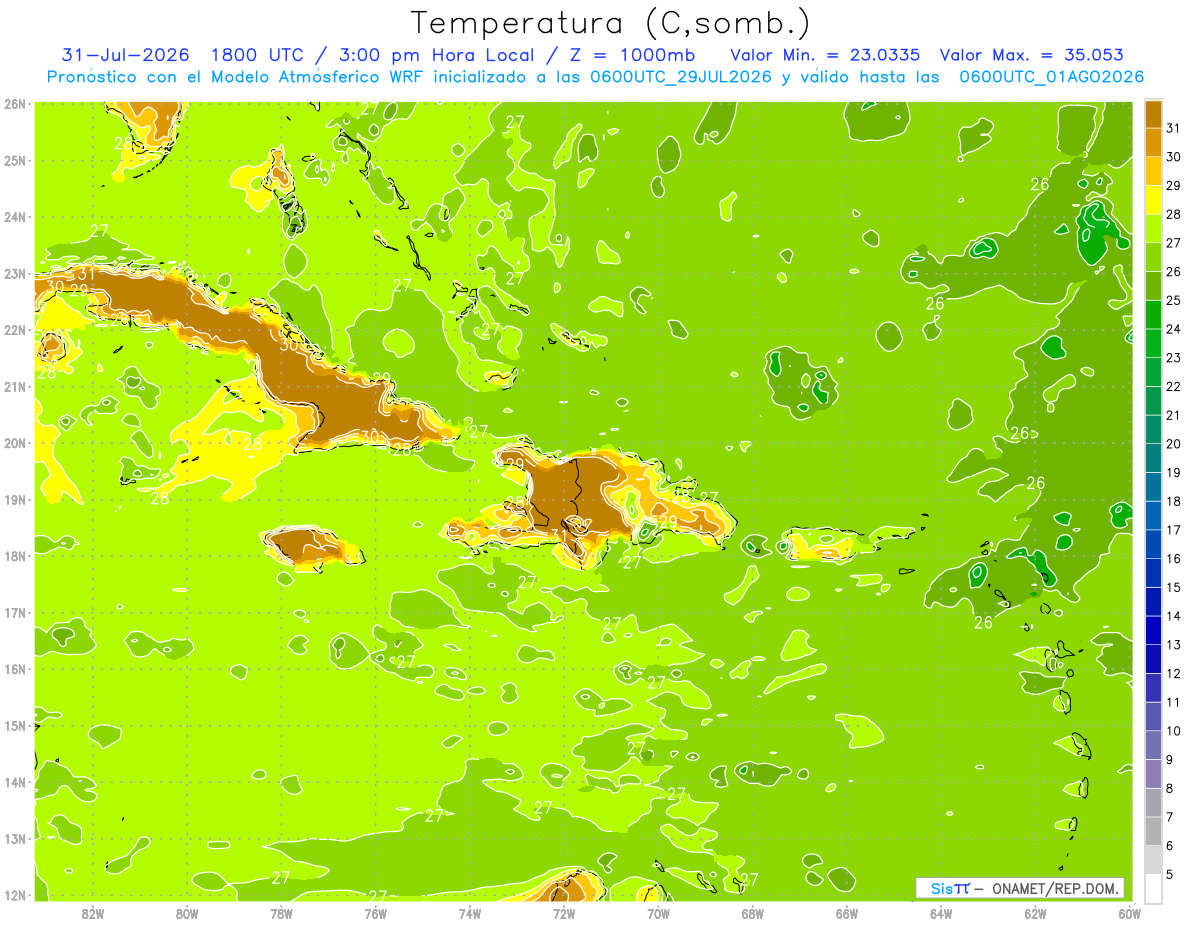Click the "SisTT" logo text
Viewport: 1200px width, 927px height.
pos(950,889)
